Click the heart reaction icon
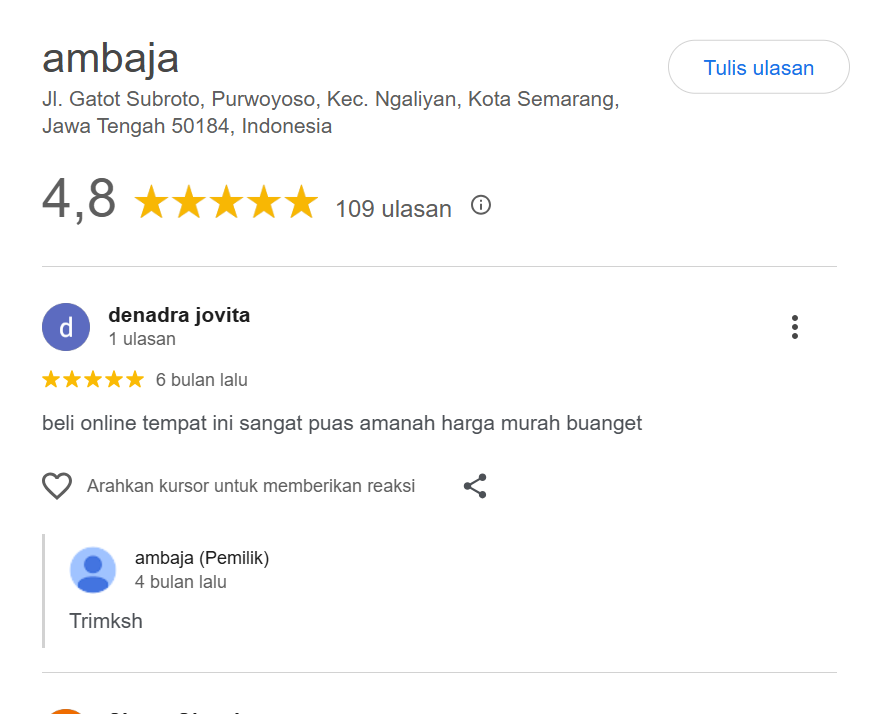The height and width of the screenshot is (721, 882). tap(57, 486)
